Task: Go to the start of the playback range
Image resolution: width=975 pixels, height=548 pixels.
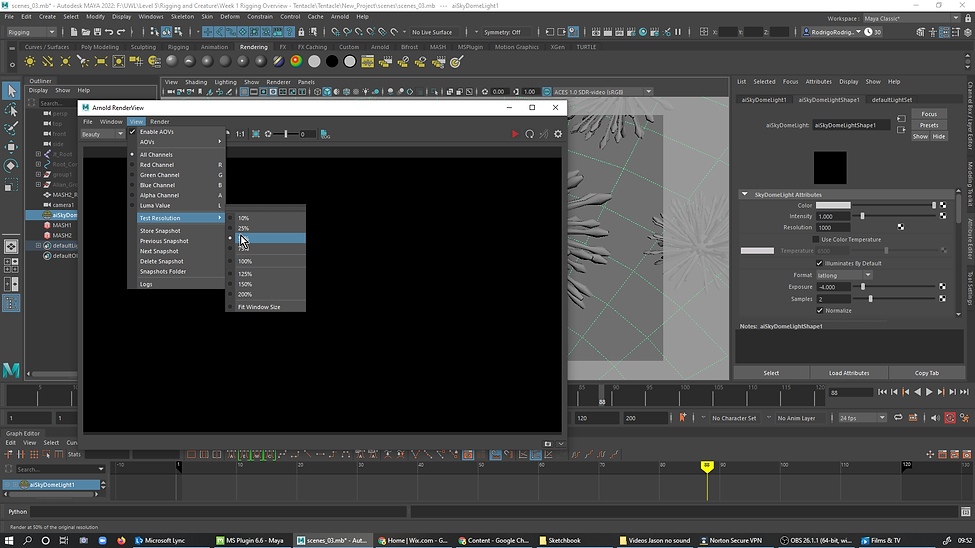Action: (x=882, y=392)
